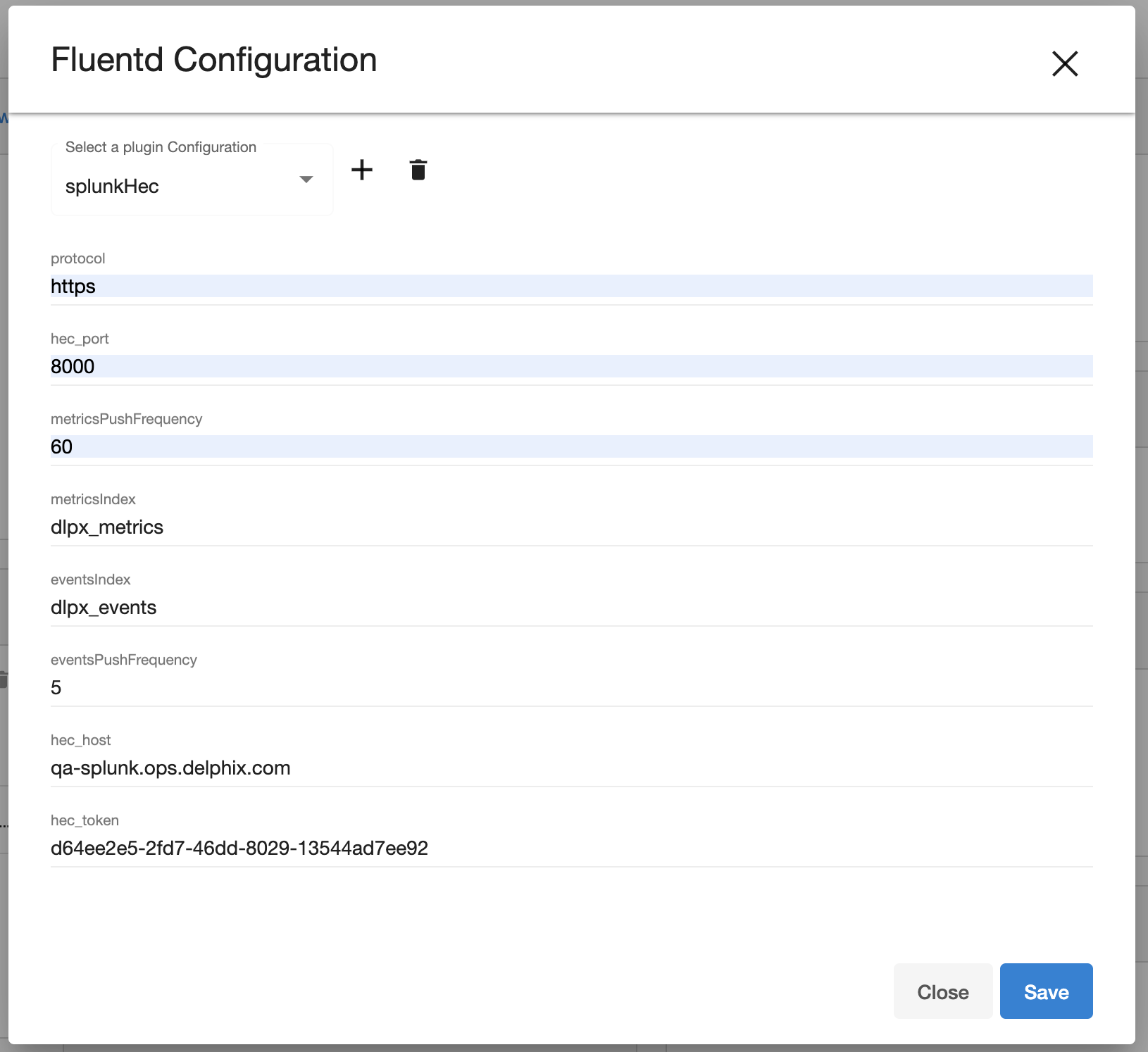This screenshot has height=1052, width=1148.
Task: Expand the plugin configuration dropdown arrow
Action: (x=306, y=180)
